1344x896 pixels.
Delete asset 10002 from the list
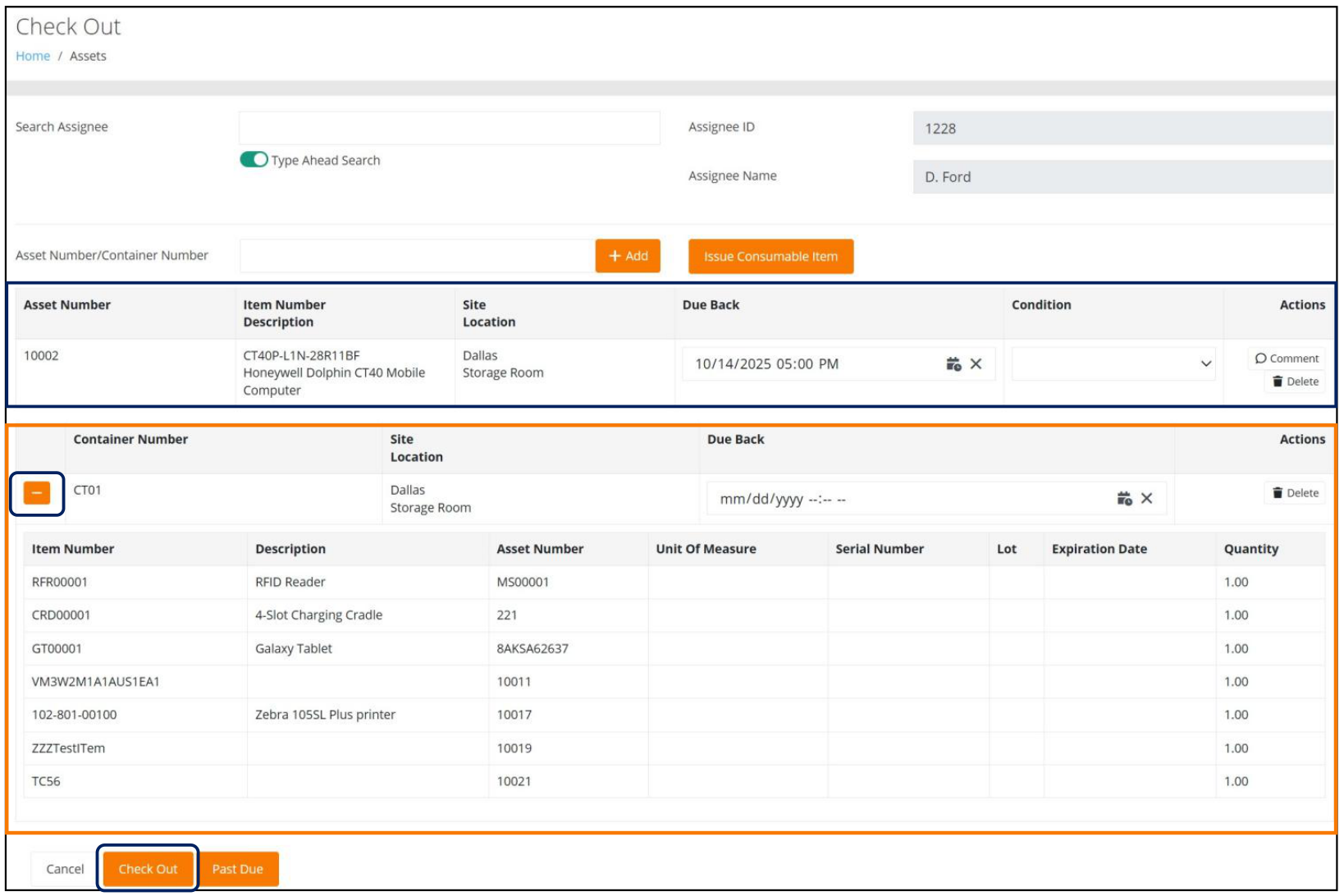[1295, 382]
